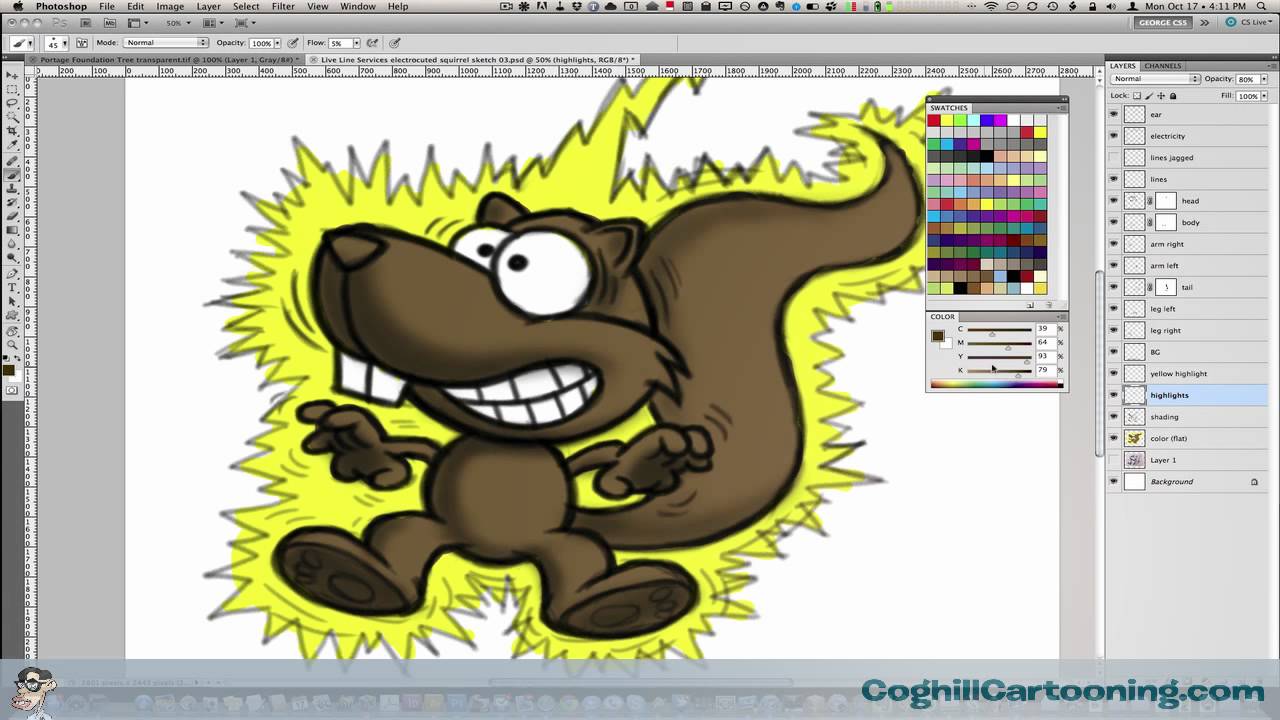Click the red swatch in Swatches

click(934, 120)
